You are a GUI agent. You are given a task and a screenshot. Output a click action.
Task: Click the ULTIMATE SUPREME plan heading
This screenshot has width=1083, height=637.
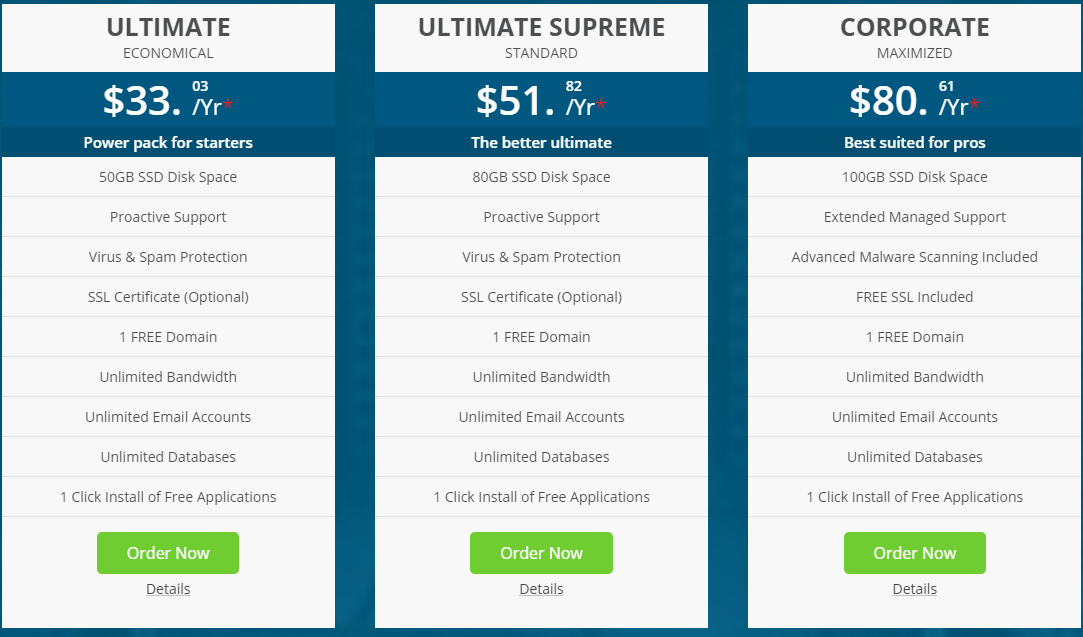click(541, 27)
